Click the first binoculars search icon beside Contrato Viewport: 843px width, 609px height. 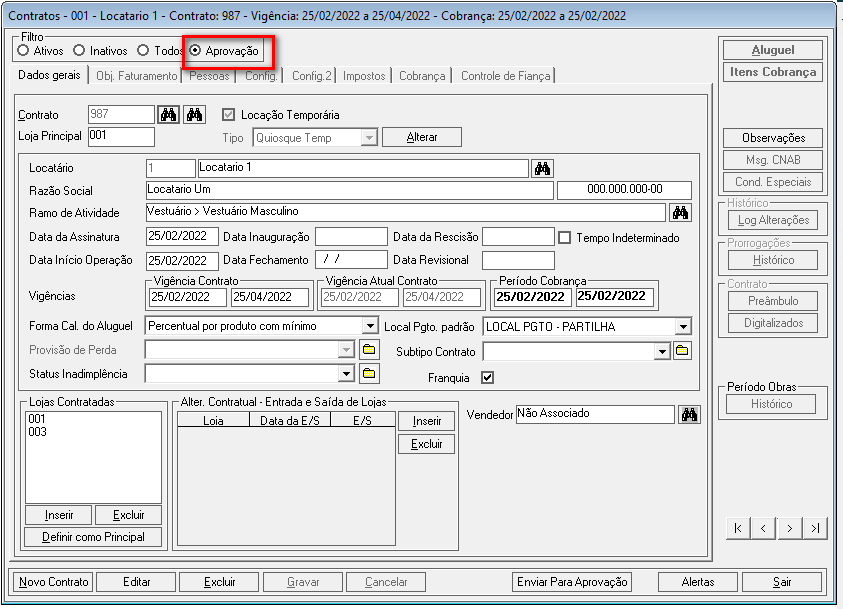(168, 114)
